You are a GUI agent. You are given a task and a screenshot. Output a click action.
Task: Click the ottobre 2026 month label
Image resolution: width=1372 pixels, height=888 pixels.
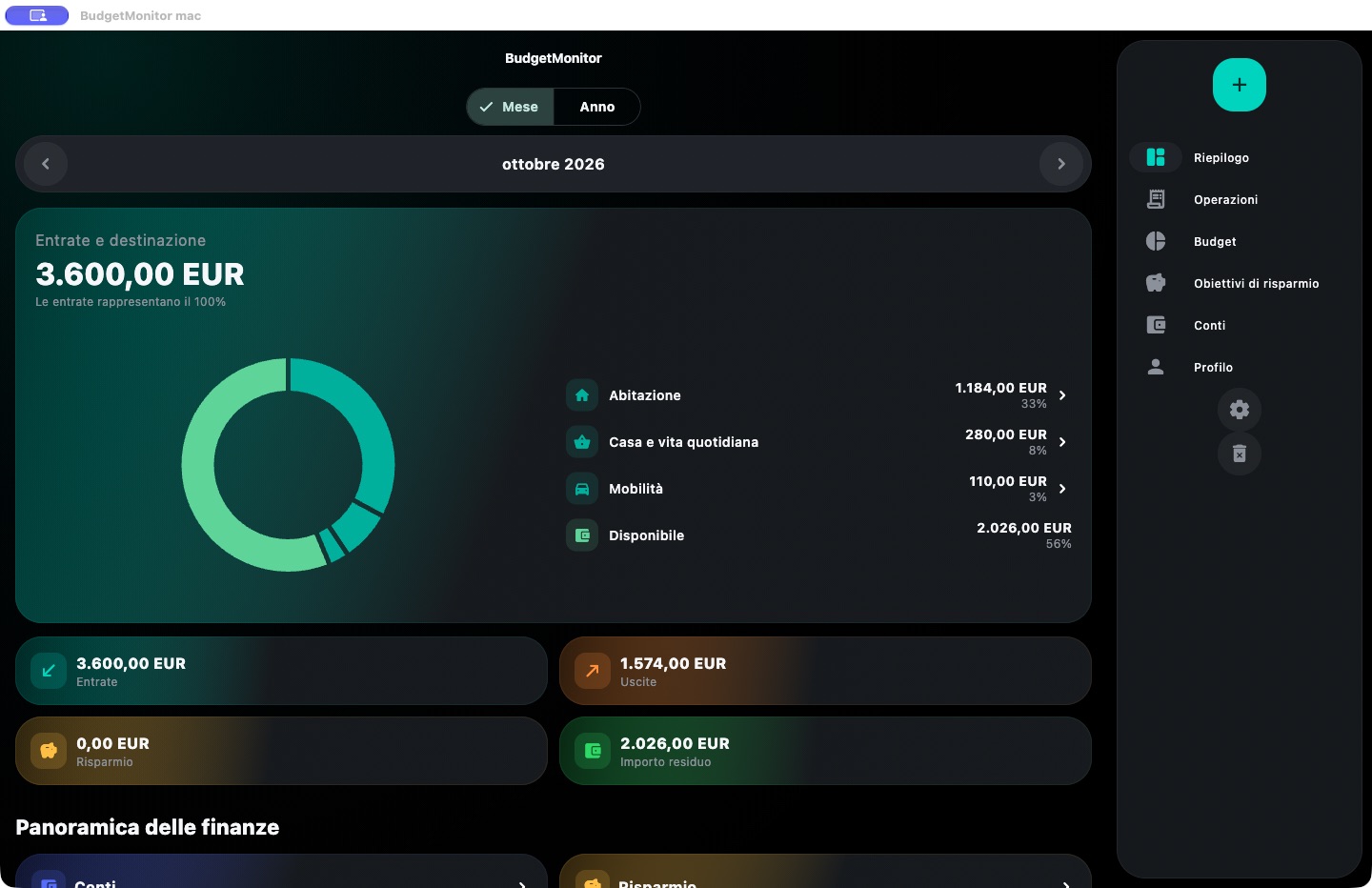(554, 164)
